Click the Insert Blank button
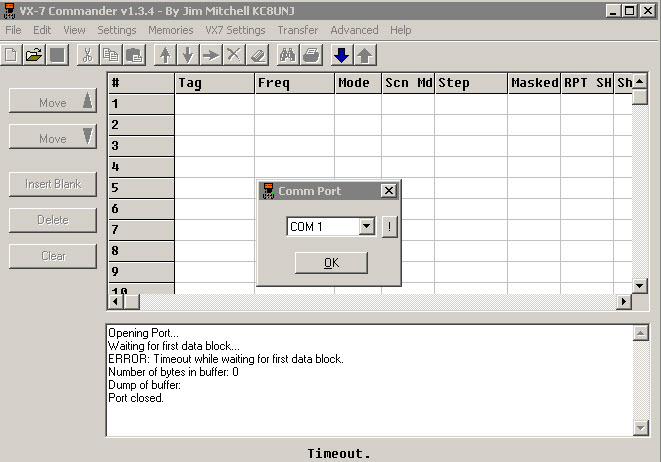Viewport: 661px width, 462px height. [x=53, y=184]
